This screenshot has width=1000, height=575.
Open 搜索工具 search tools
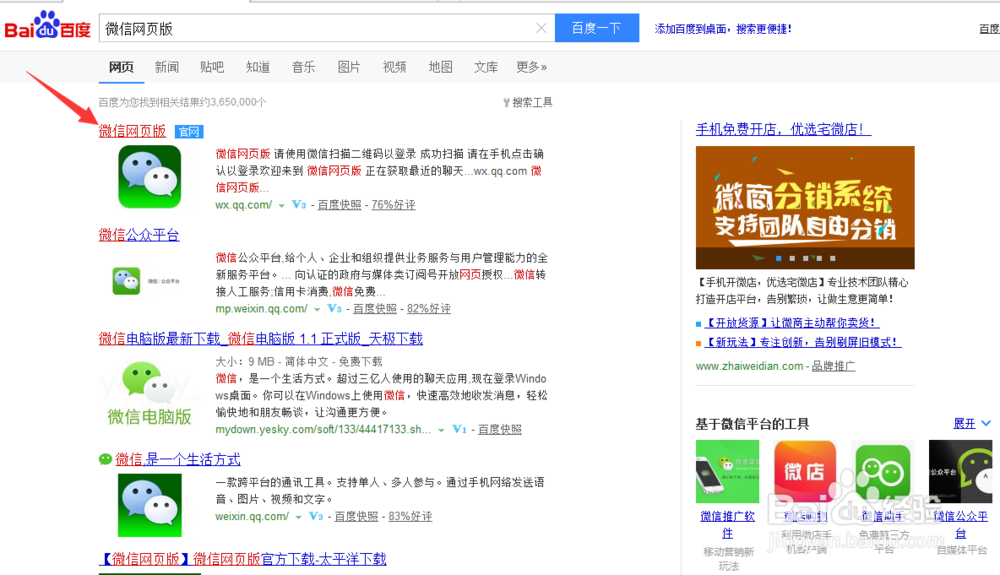[528, 102]
